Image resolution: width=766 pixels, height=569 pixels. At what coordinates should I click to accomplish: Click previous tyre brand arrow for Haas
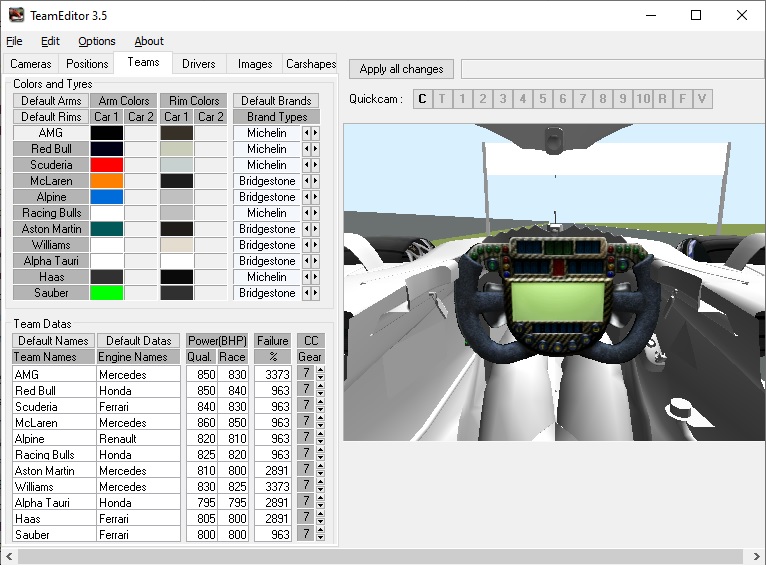coord(306,277)
